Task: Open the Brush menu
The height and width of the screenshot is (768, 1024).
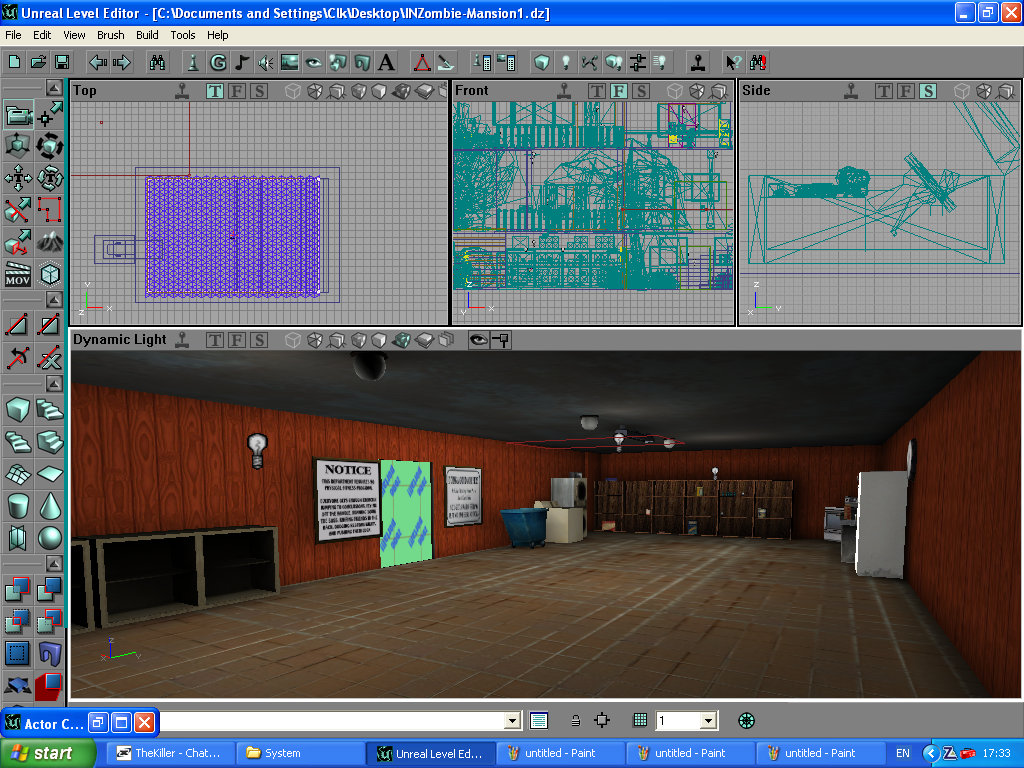Action: pyautogui.click(x=111, y=35)
